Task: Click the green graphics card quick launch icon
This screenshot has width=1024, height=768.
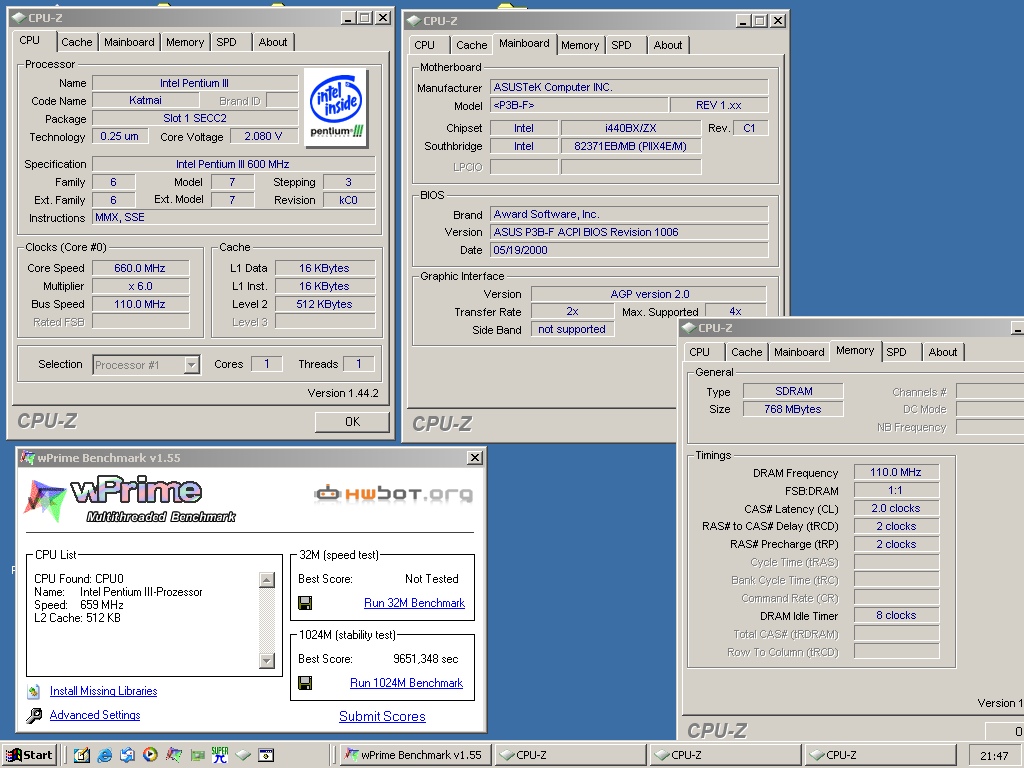Action: click(x=197, y=755)
